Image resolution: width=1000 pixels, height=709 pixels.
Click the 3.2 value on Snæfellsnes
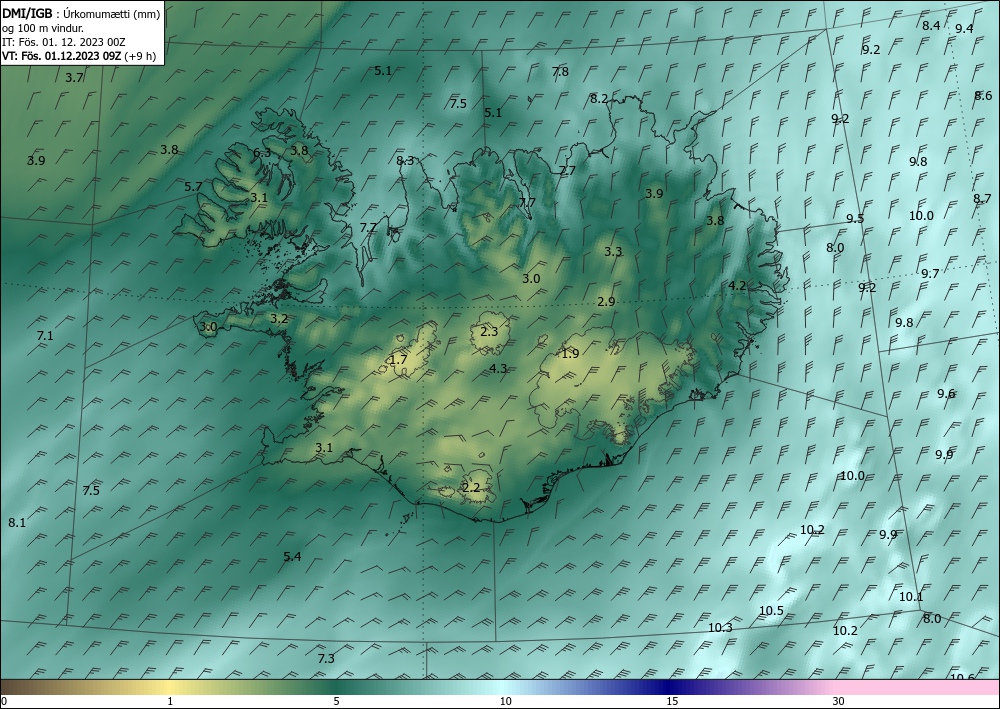279,319
